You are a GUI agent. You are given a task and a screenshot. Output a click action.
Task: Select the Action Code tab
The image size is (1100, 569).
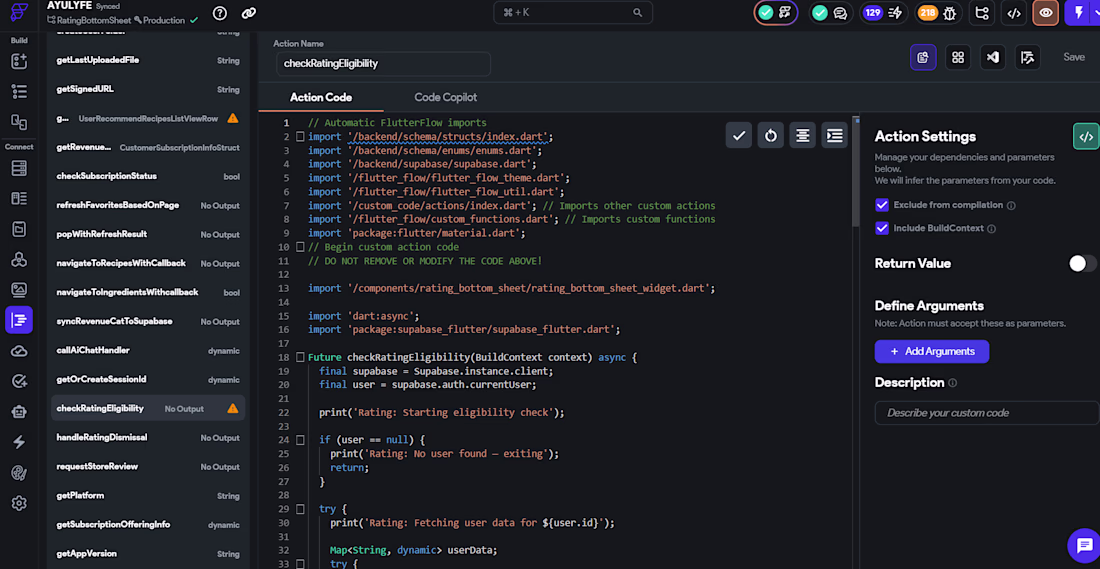(x=321, y=97)
